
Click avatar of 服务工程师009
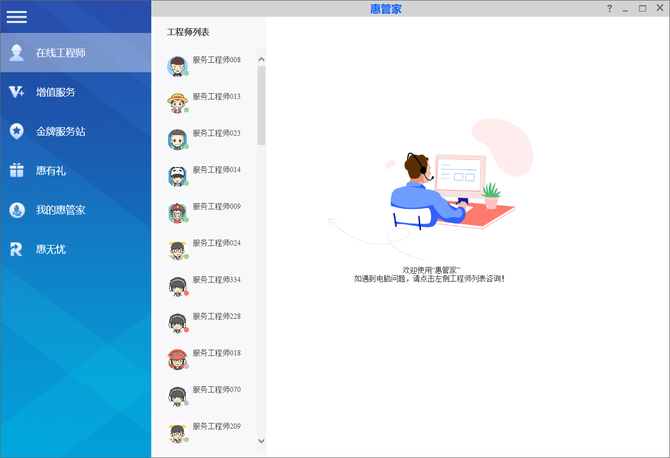tap(177, 213)
